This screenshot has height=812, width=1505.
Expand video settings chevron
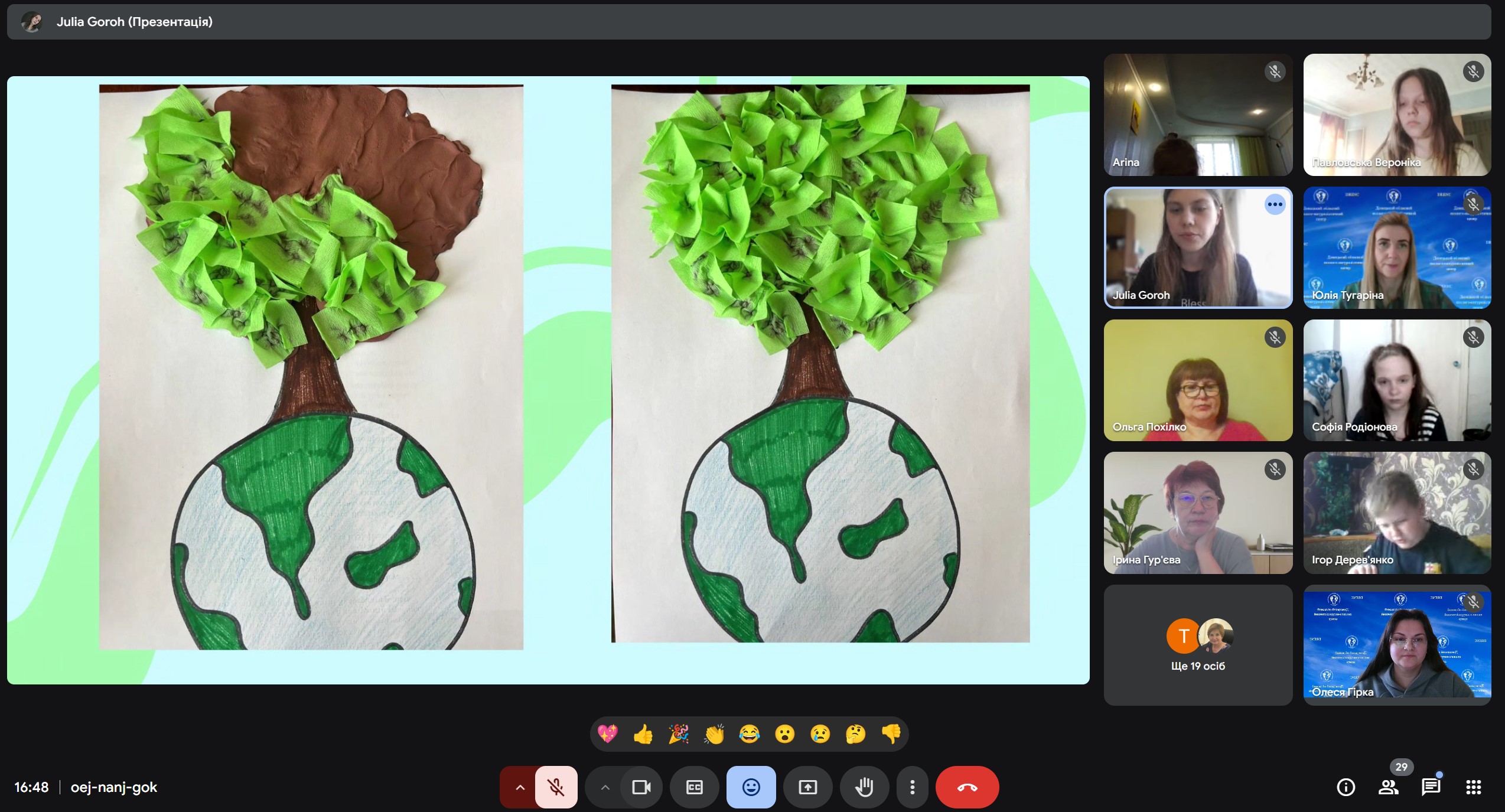tap(605, 787)
